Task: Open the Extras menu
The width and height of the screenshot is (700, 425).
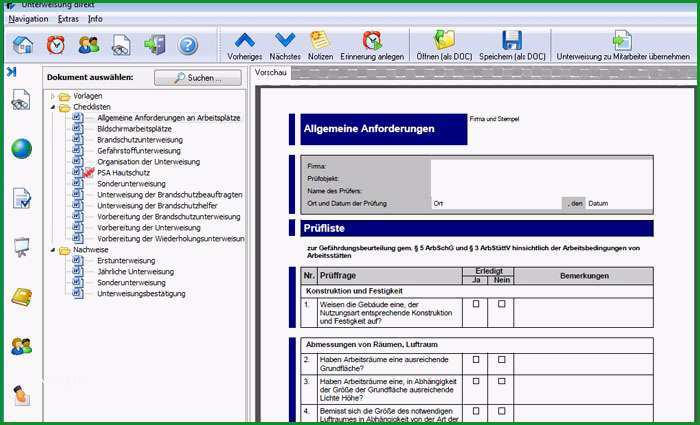Action: 68,19
